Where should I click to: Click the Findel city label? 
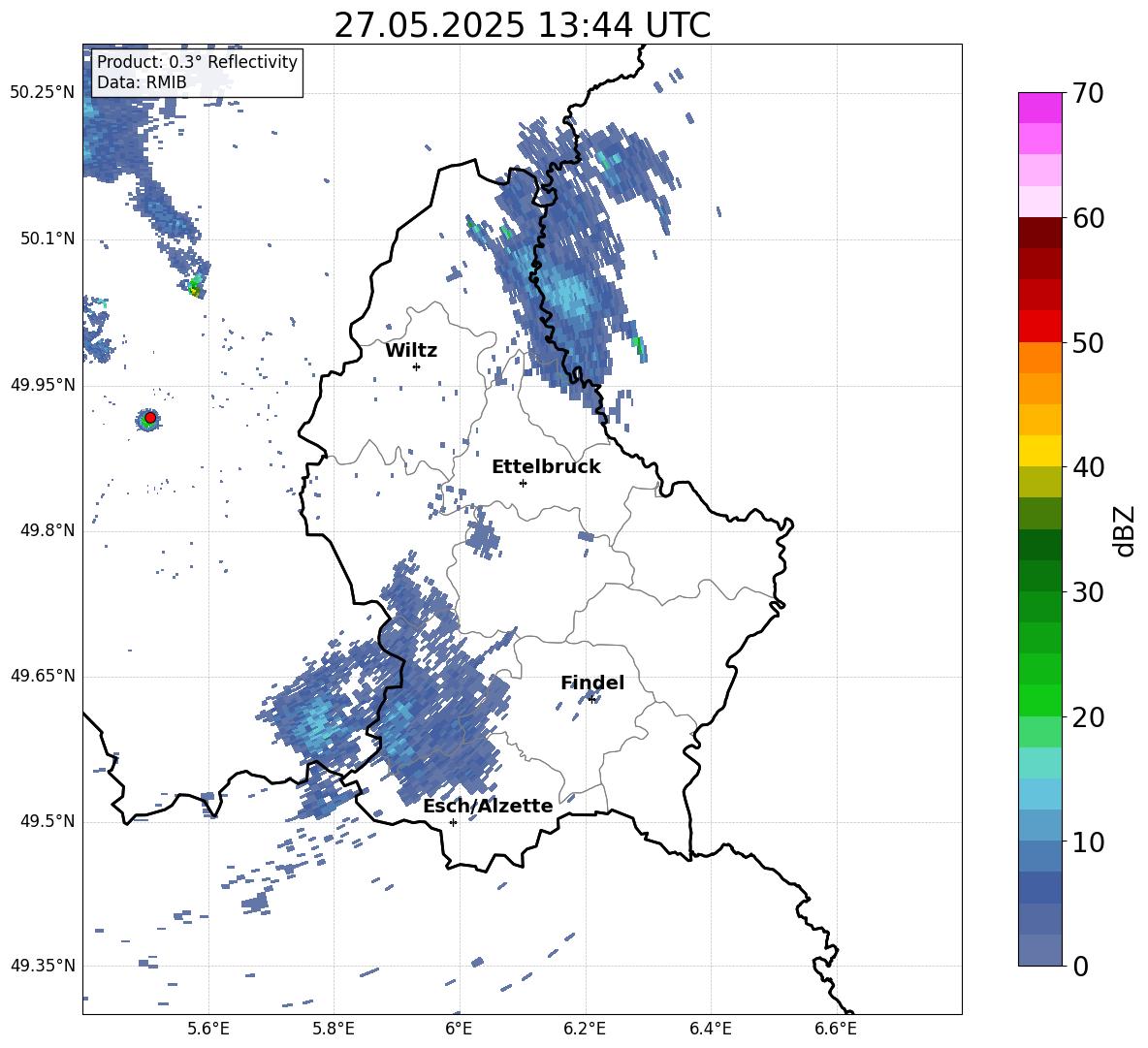(592, 683)
